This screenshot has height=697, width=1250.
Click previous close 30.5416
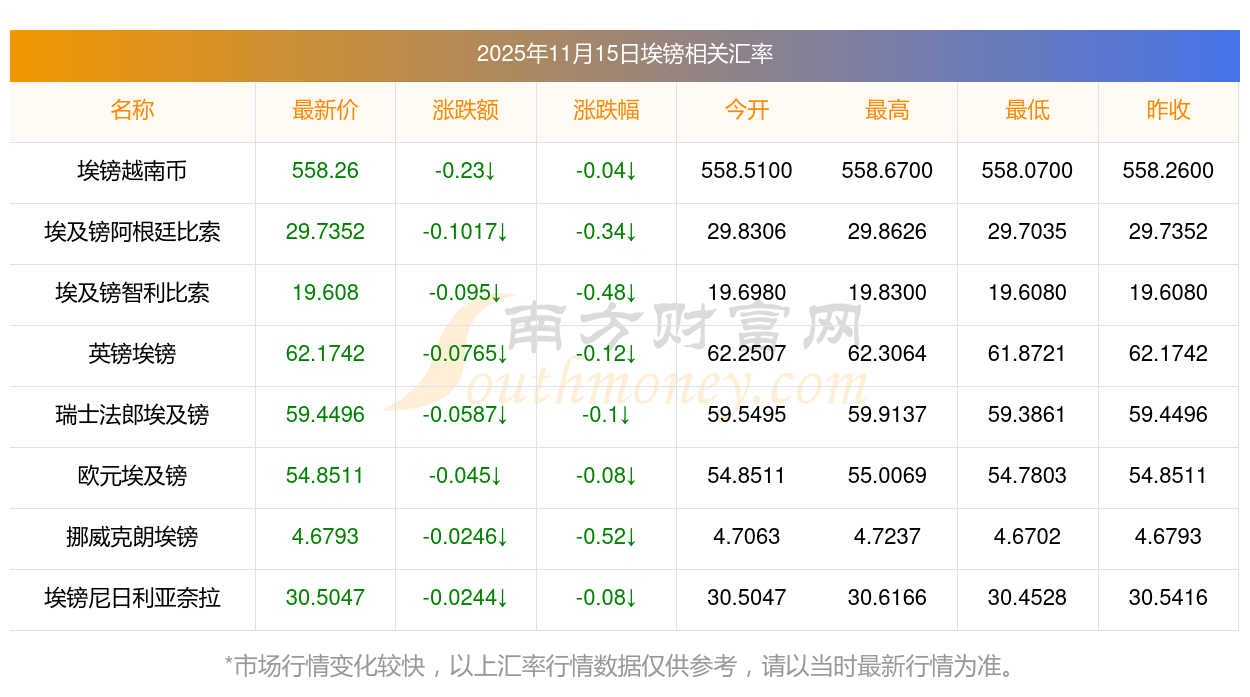1168,598
